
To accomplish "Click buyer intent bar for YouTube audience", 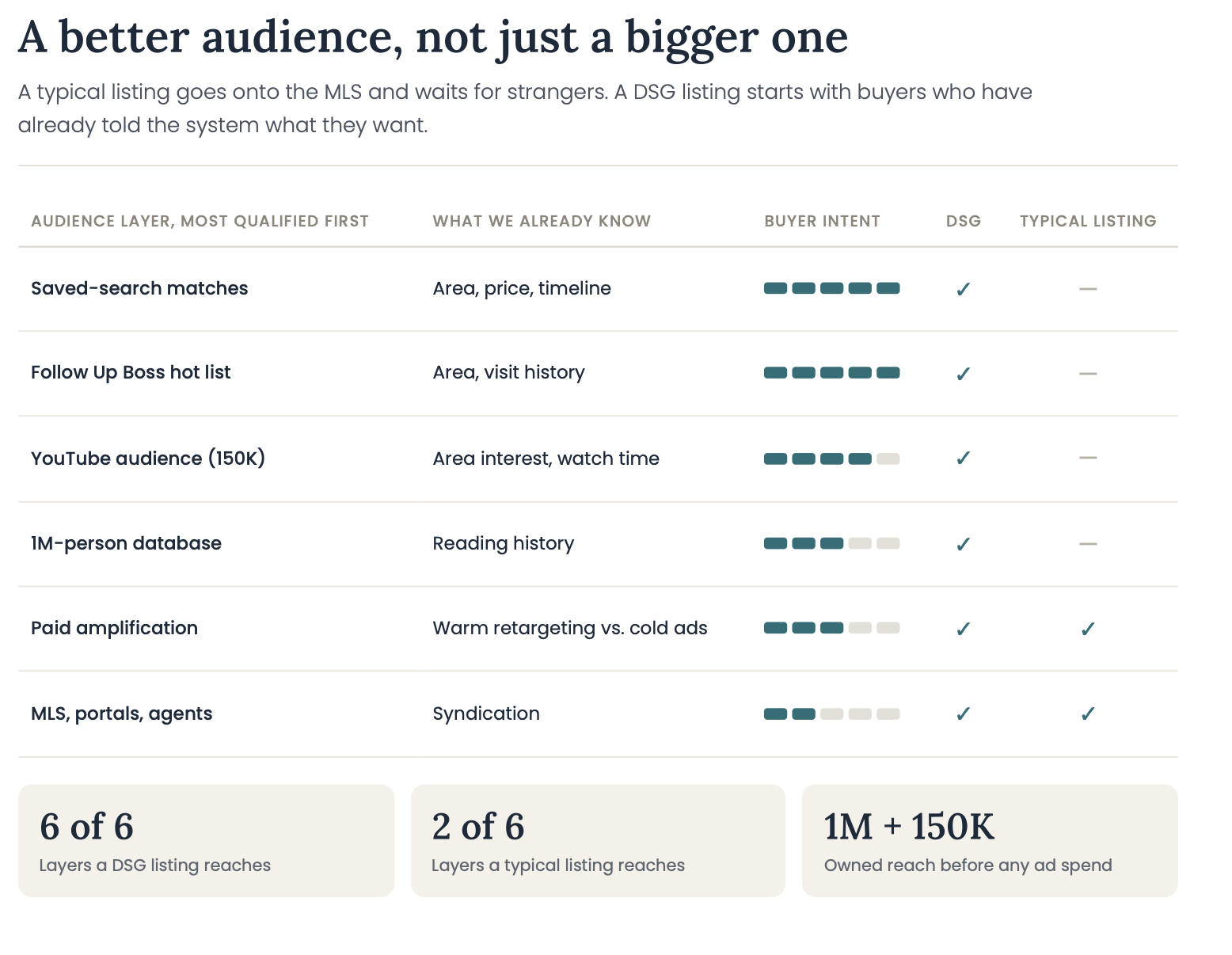I will (831, 458).
